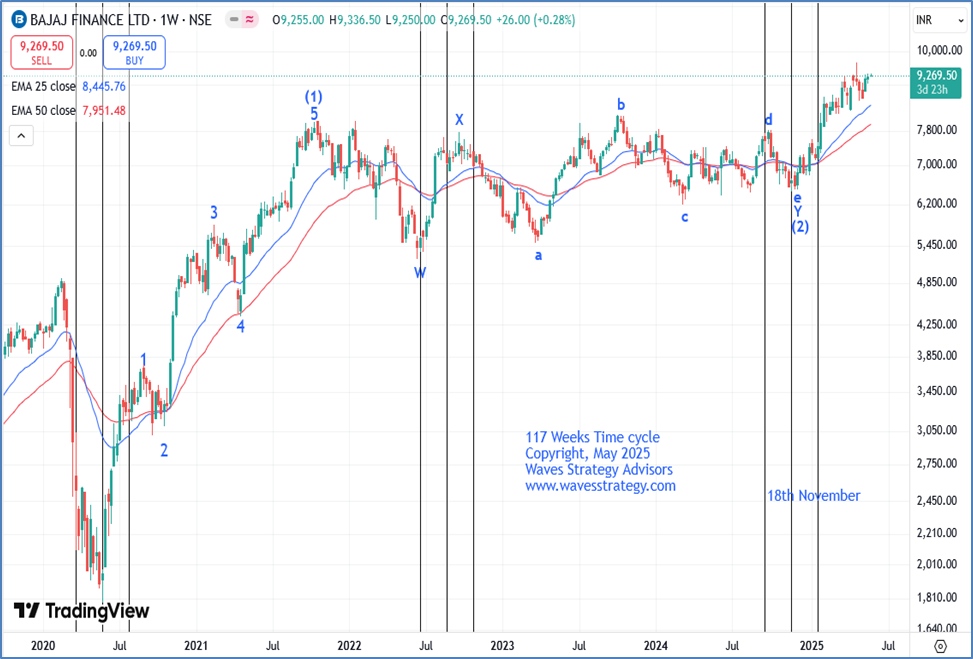Select the 'W' wave label
973x659 pixels.
point(420,272)
